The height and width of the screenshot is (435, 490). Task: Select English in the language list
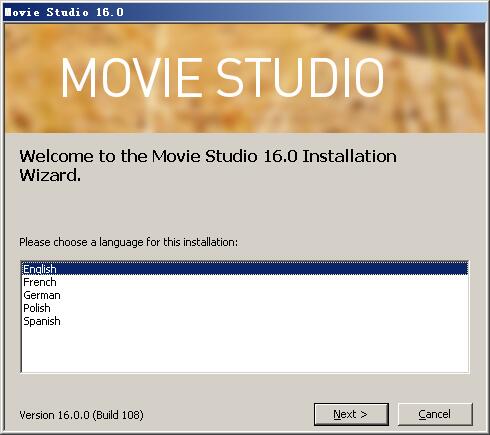click(40, 269)
